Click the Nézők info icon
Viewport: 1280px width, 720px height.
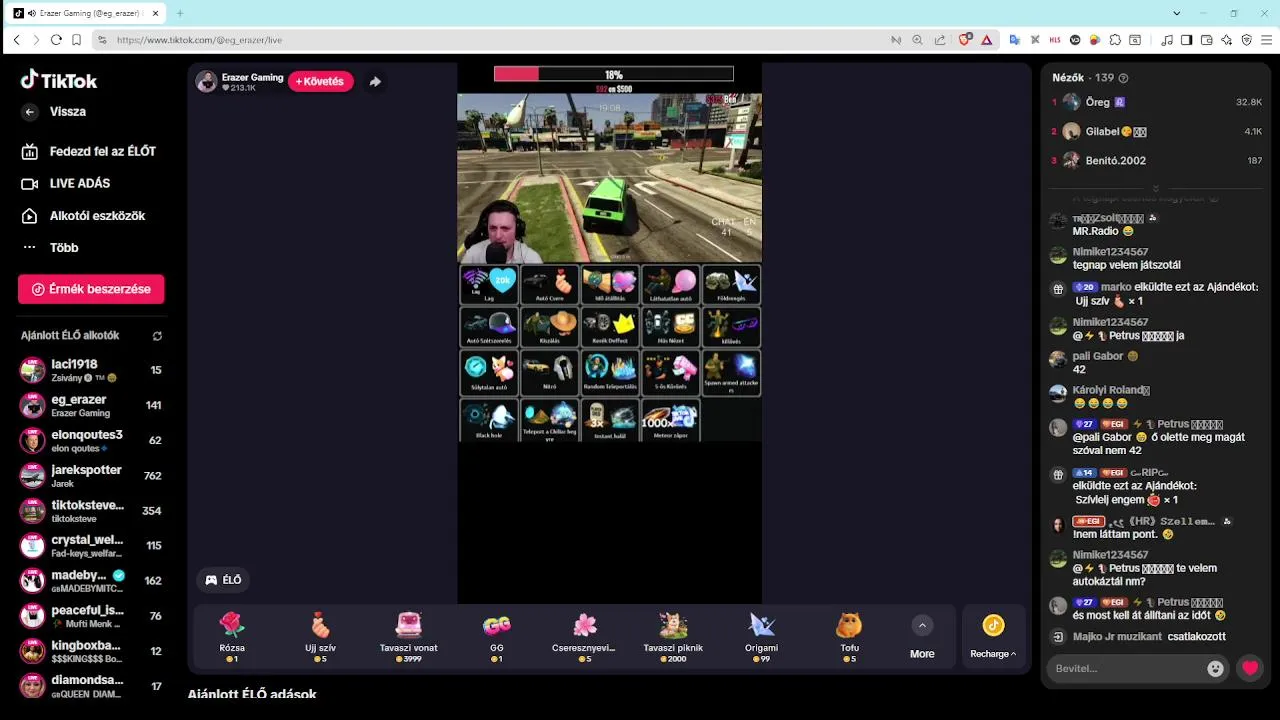1123,78
